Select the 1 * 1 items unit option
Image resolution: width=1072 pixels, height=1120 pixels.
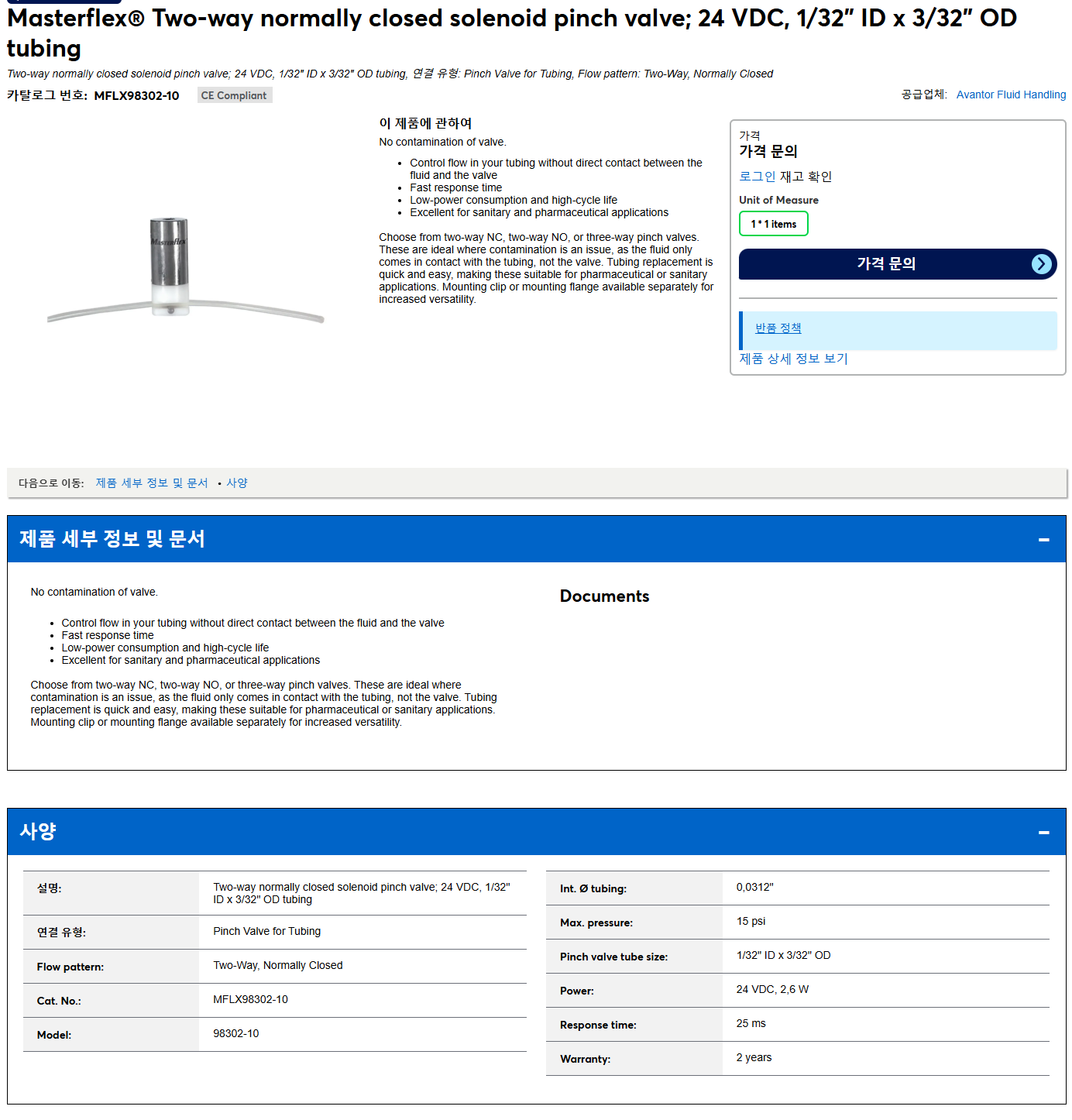(774, 224)
